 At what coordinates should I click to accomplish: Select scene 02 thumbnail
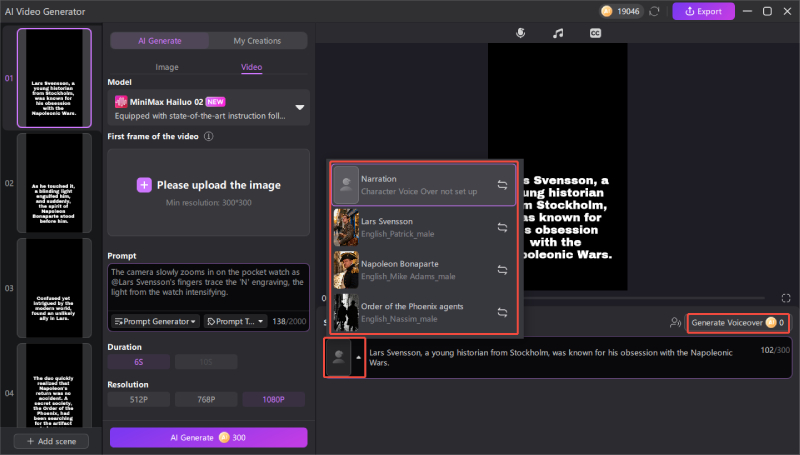[55, 185]
